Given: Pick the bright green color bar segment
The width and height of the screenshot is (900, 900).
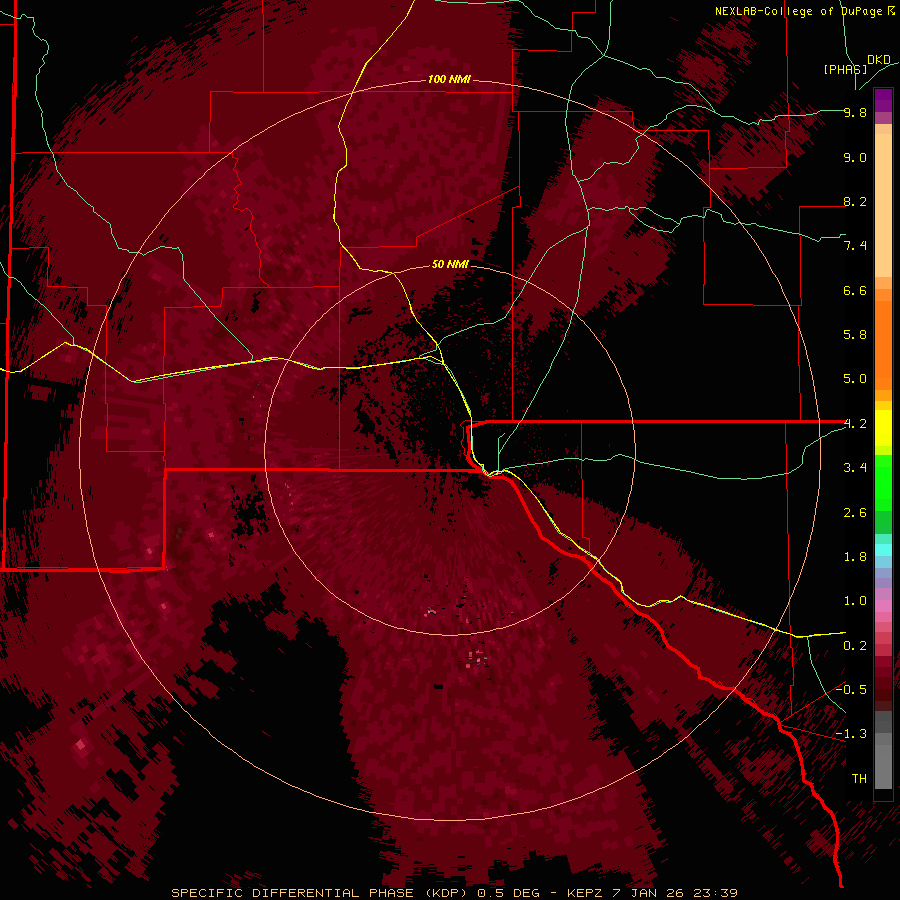Looking at the screenshot, I should 883,482.
